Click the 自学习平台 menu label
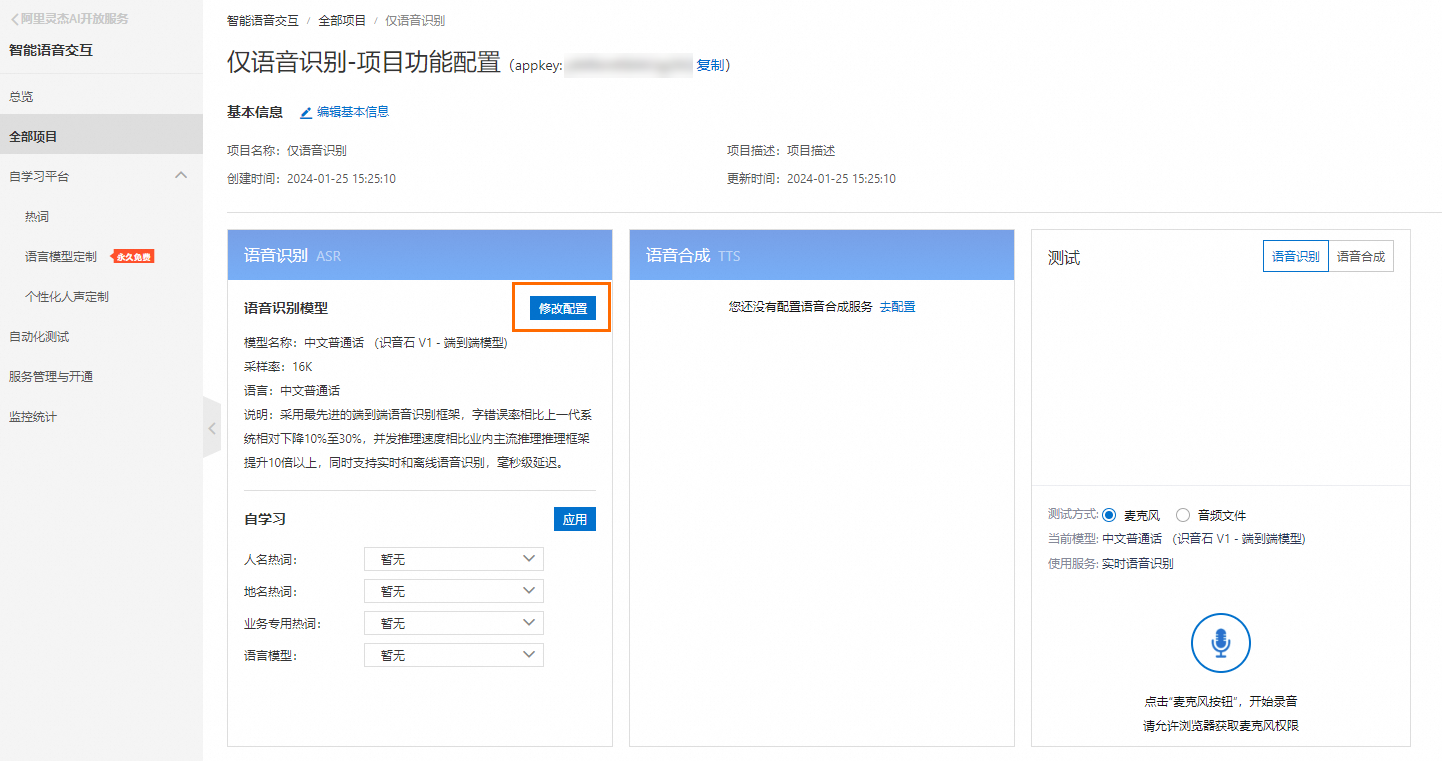1442x761 pixels. (39, 176)
